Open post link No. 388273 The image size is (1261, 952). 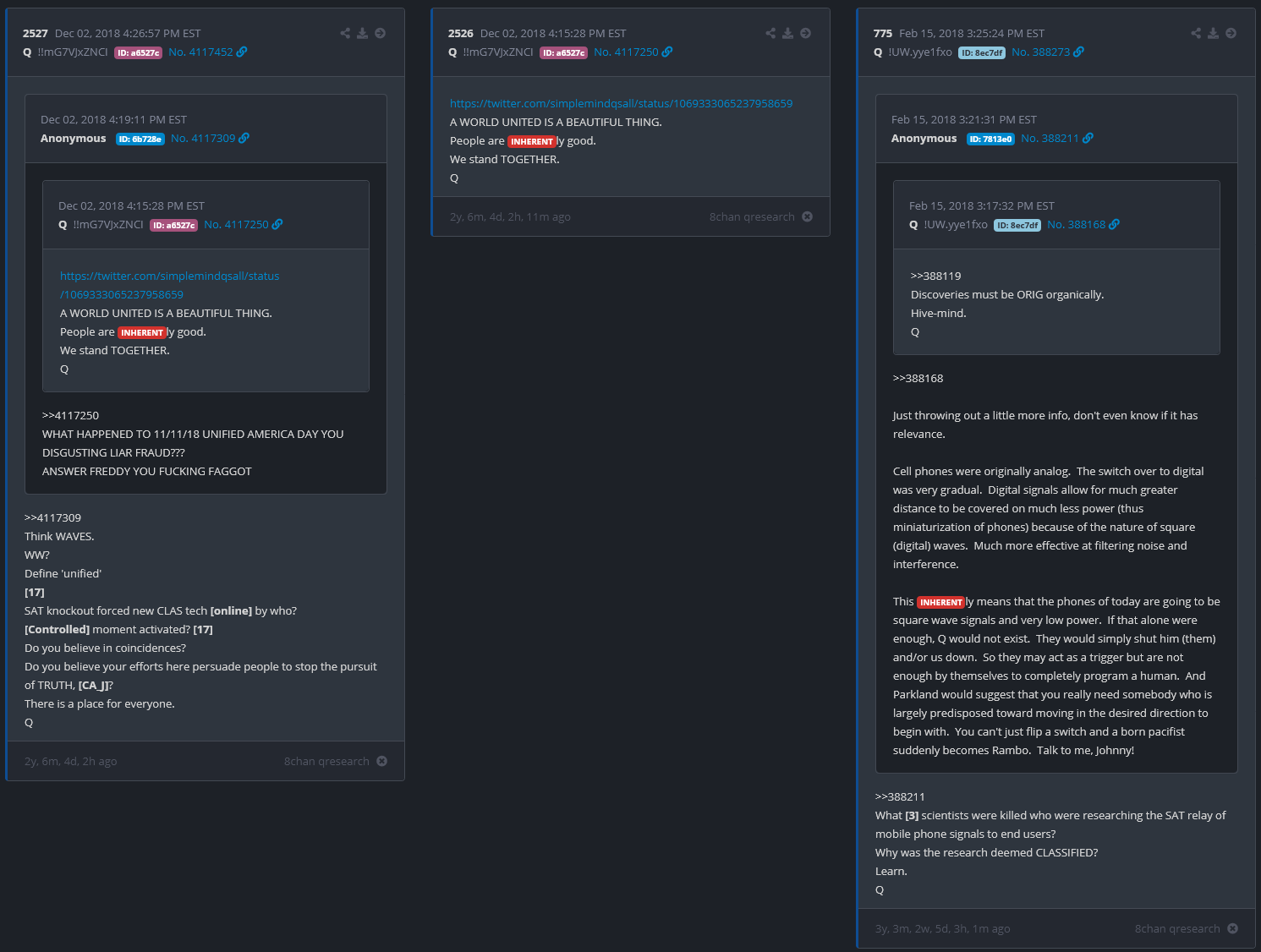pyautogui.click(x=1040, y=52)
